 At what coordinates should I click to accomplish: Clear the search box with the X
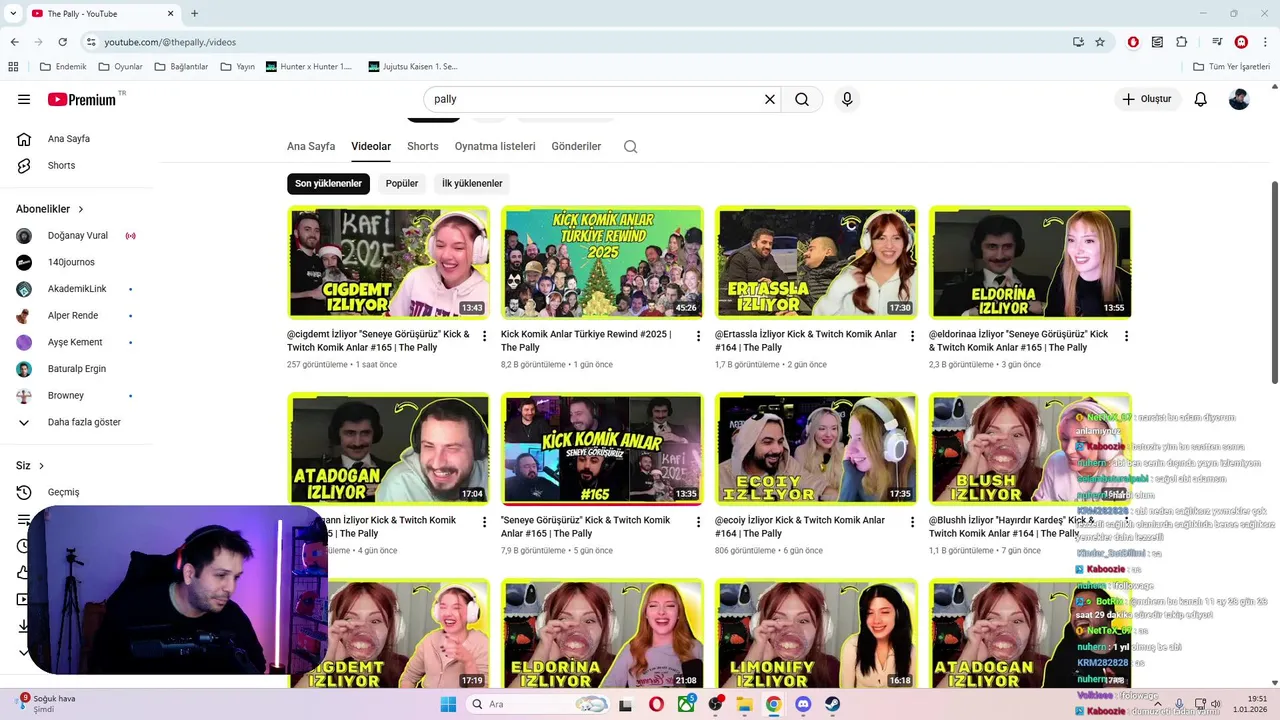click(x=770, y=99)
